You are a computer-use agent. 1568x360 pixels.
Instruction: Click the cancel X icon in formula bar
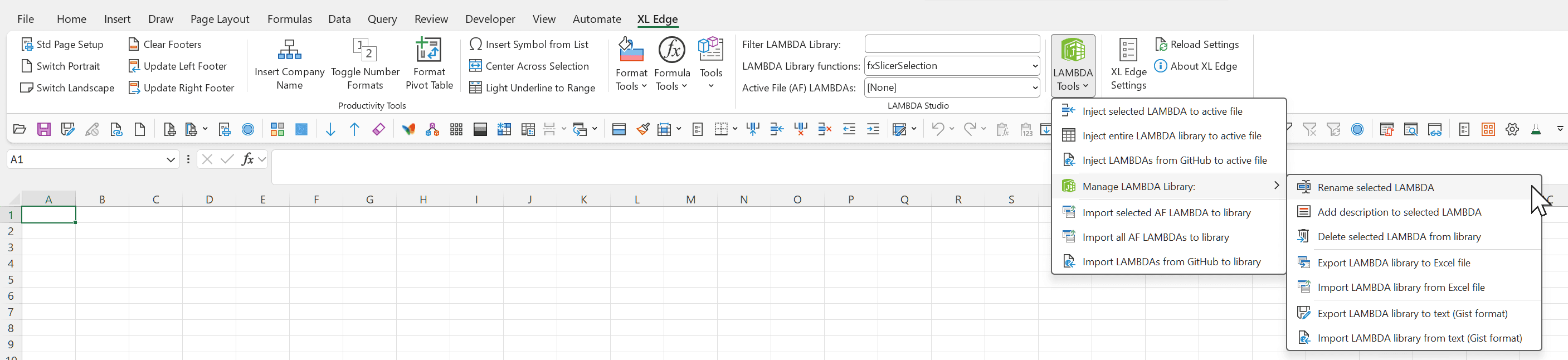[x=207, y=159]
